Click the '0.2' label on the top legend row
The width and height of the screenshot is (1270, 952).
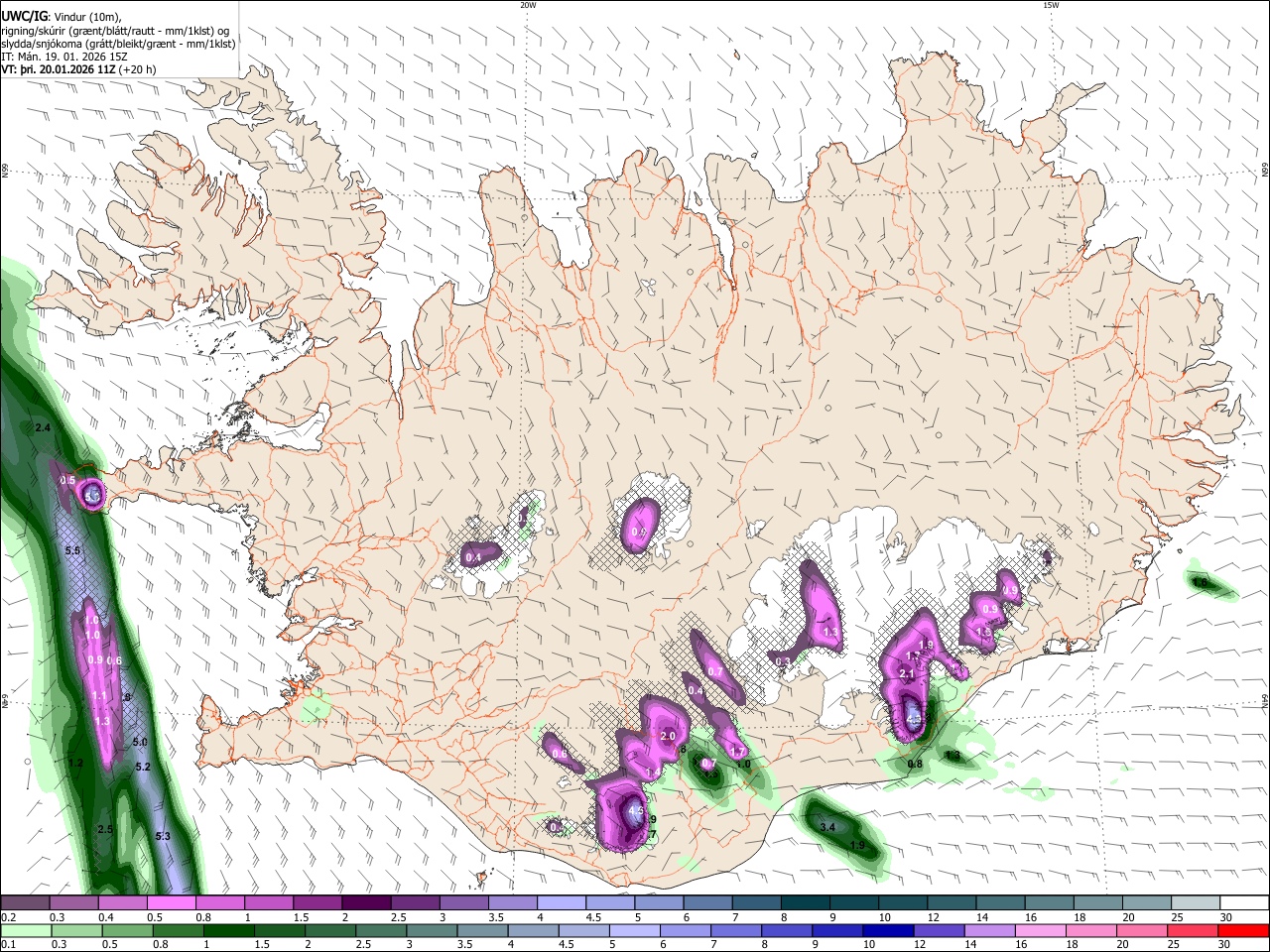7,917
